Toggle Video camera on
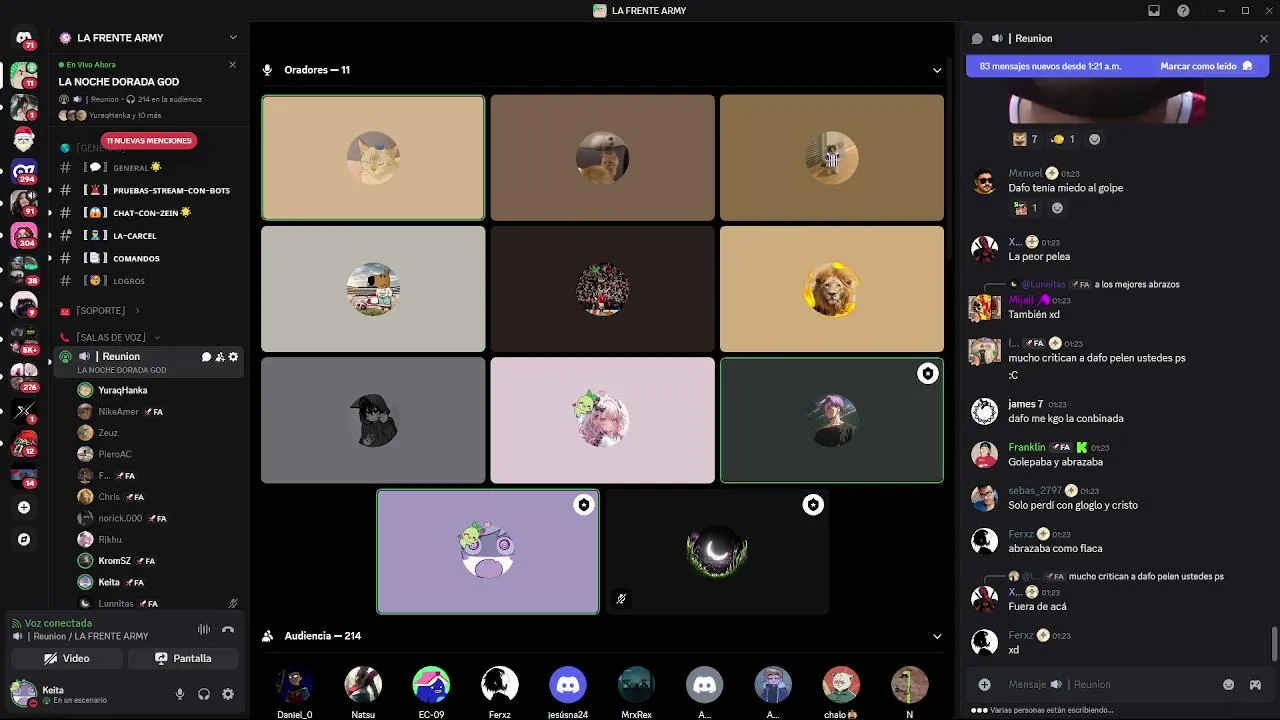1280x720 pixels. (67, 658)
